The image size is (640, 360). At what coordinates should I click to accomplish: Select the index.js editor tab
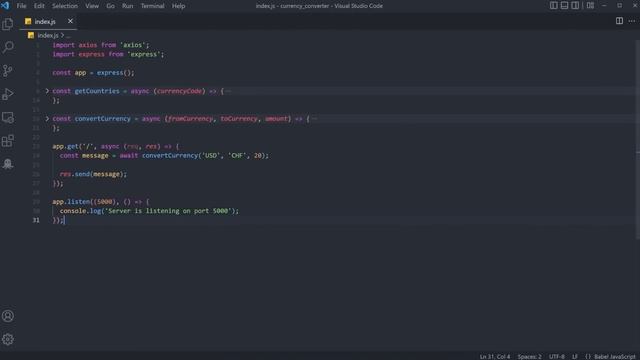(x=48, y=21)
